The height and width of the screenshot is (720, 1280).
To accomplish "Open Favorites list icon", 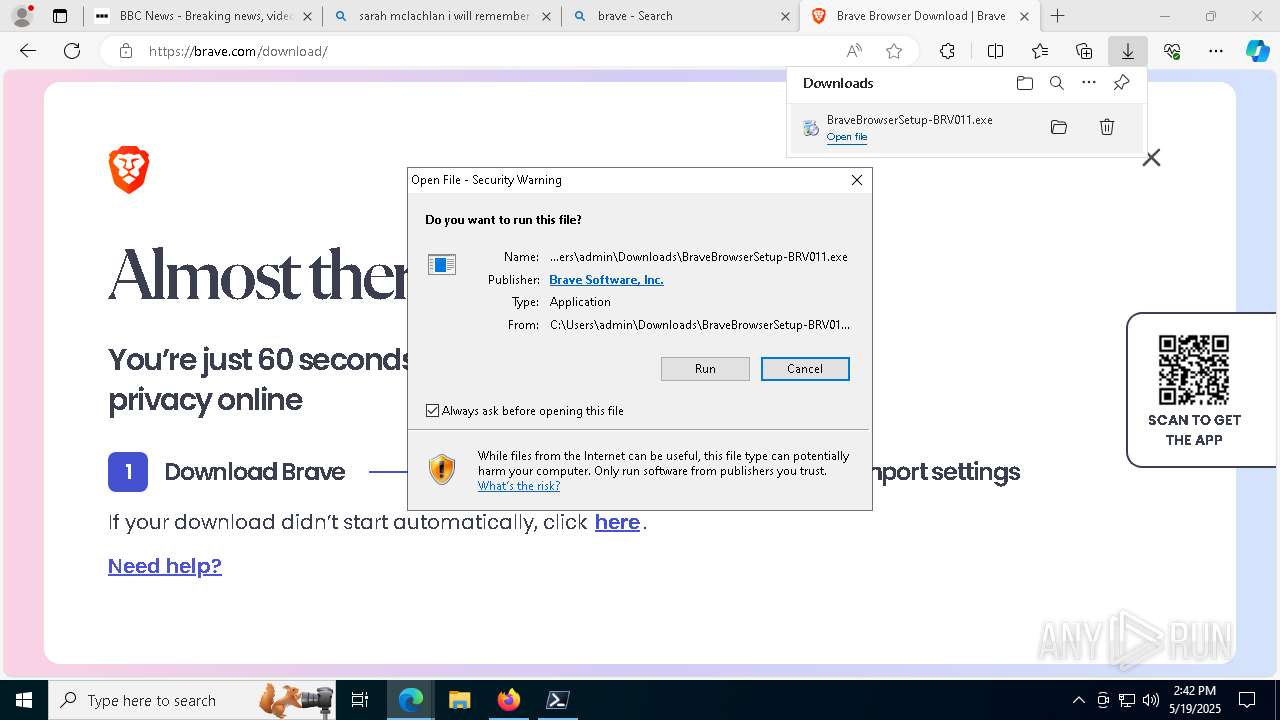I will point(1040,51).
